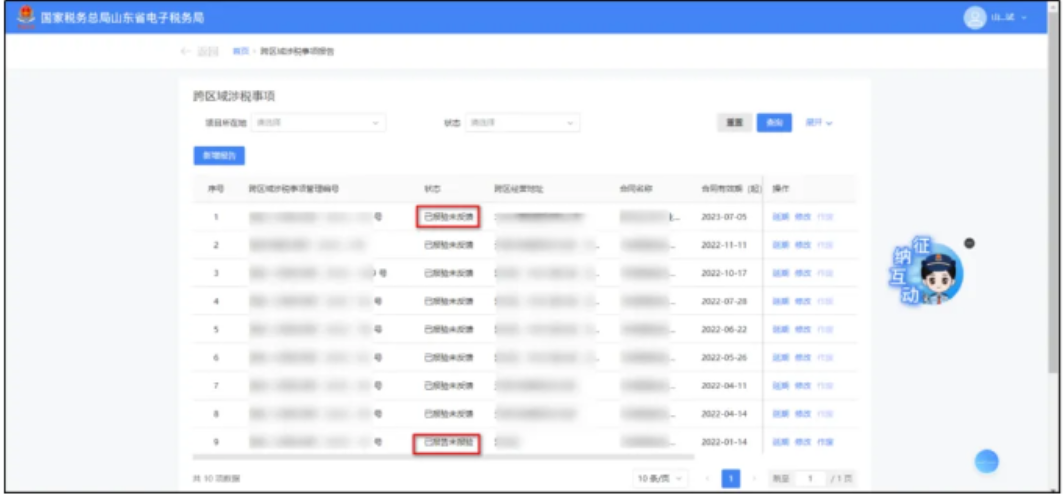Close the 征纳互动 floating widget
Screen dimensions: 1064x494
click(x=968, y=243)
